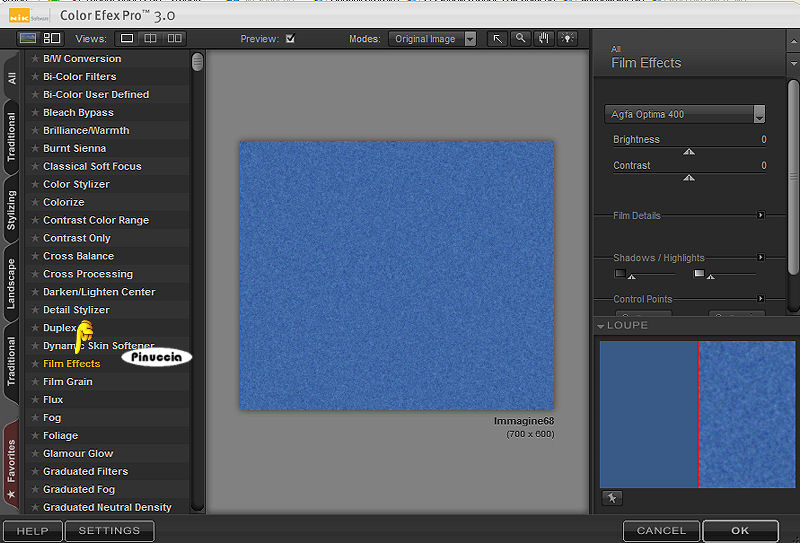
Task: Select the arrow pointer tool
Action: coord(497,39)
